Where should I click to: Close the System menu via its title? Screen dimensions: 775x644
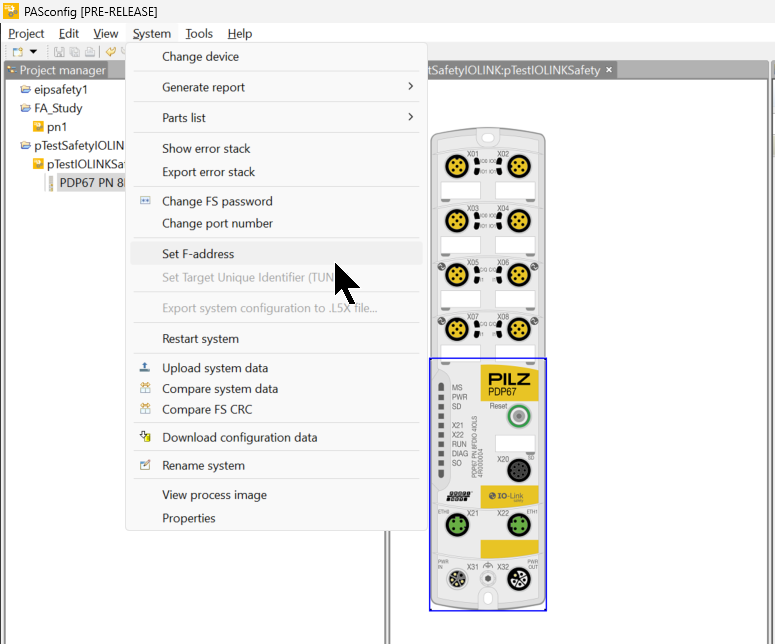tap(152, 34)
